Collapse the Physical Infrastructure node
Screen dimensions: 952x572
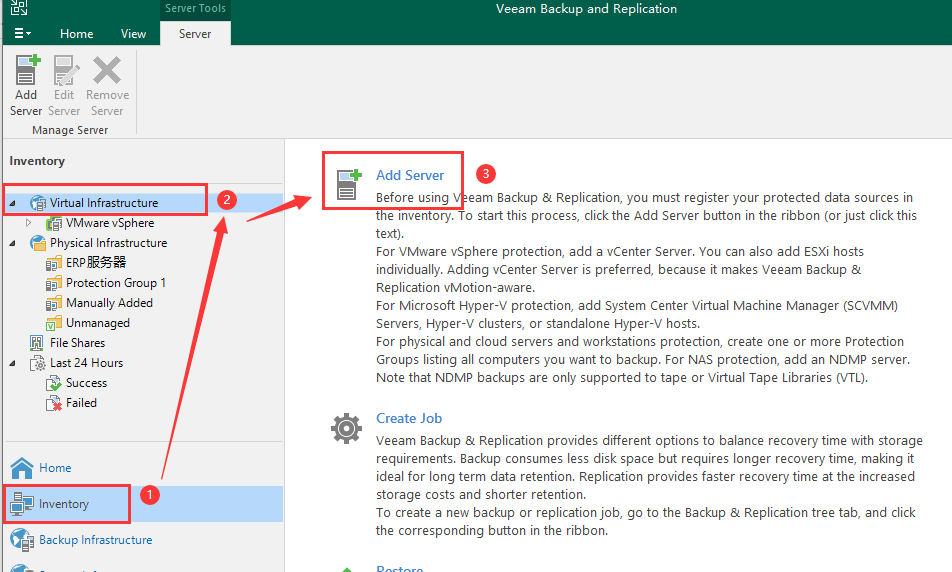click(x=12, y=243)
